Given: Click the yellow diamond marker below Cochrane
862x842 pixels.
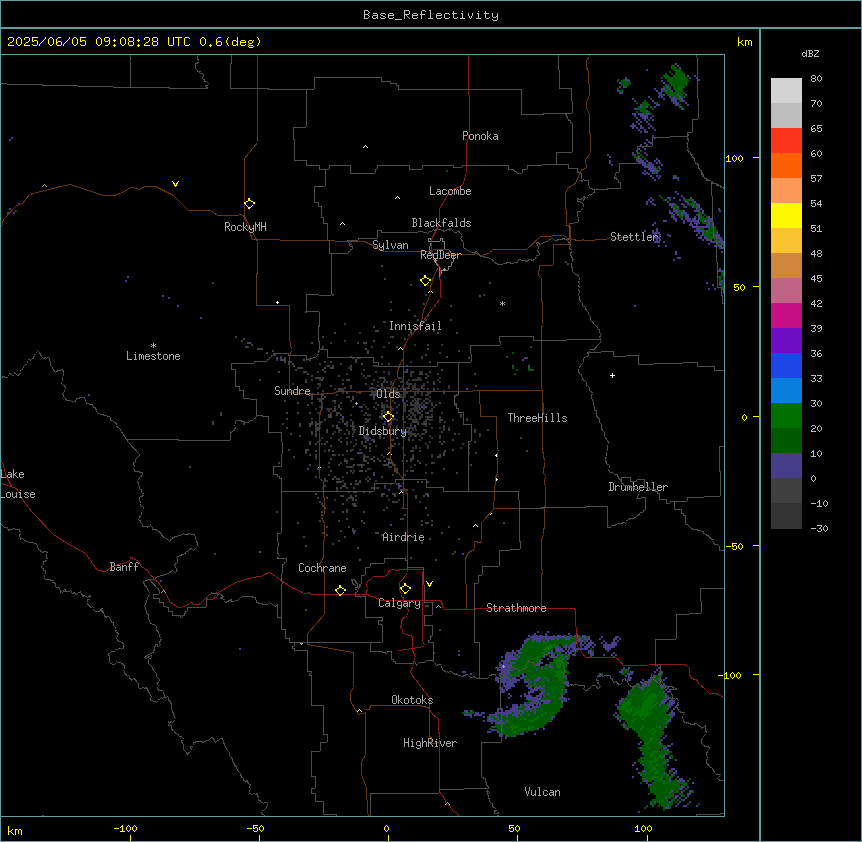Looking at the screenshot, I should coord(340,590).
